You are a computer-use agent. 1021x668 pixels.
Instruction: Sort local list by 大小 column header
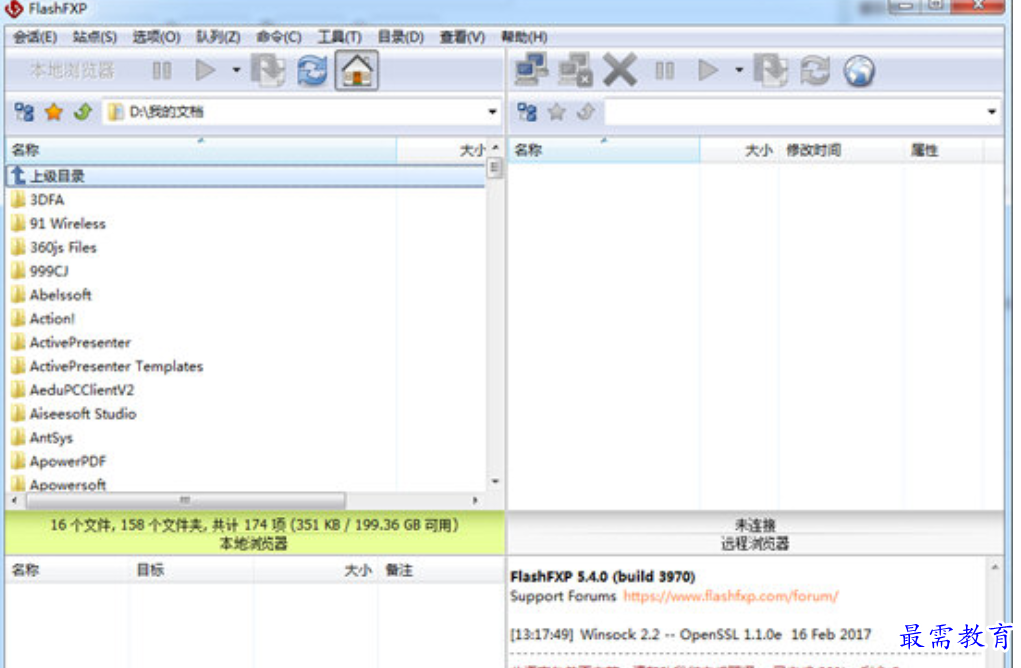pyautogui.click(x=441, y=150)
